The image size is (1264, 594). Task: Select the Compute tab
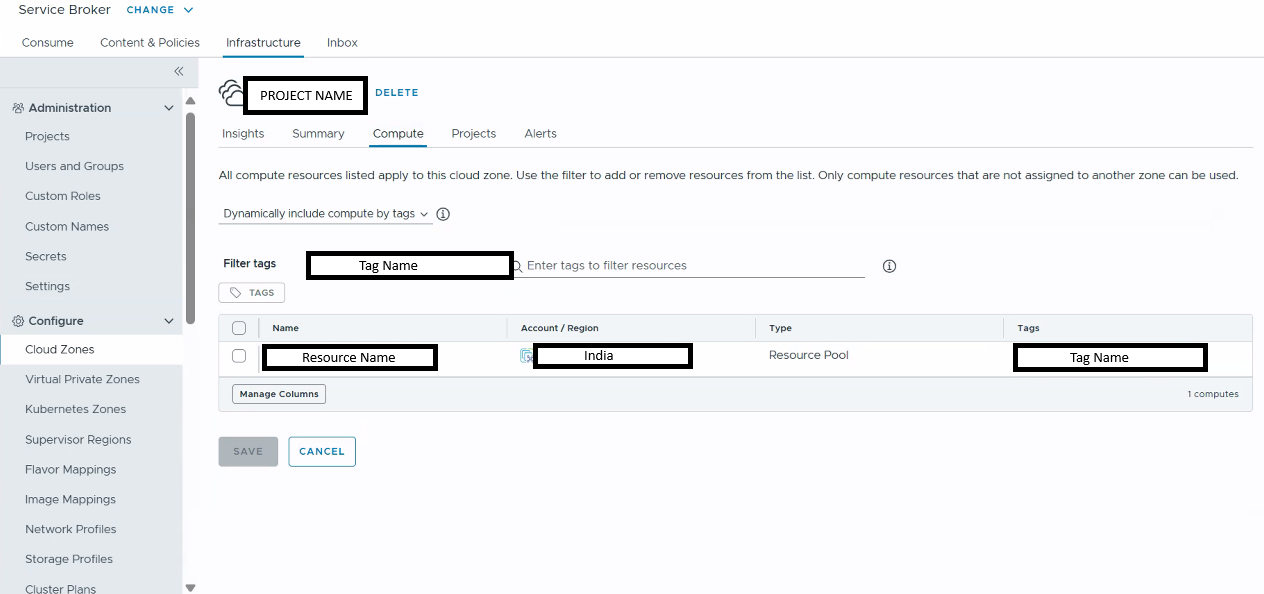(398, 134)
